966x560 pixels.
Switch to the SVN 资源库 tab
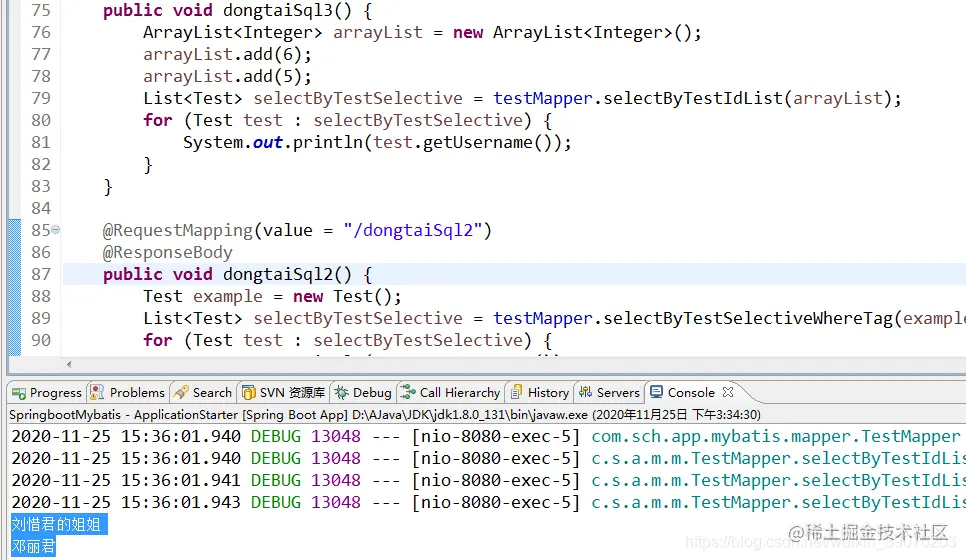(284, 392)
